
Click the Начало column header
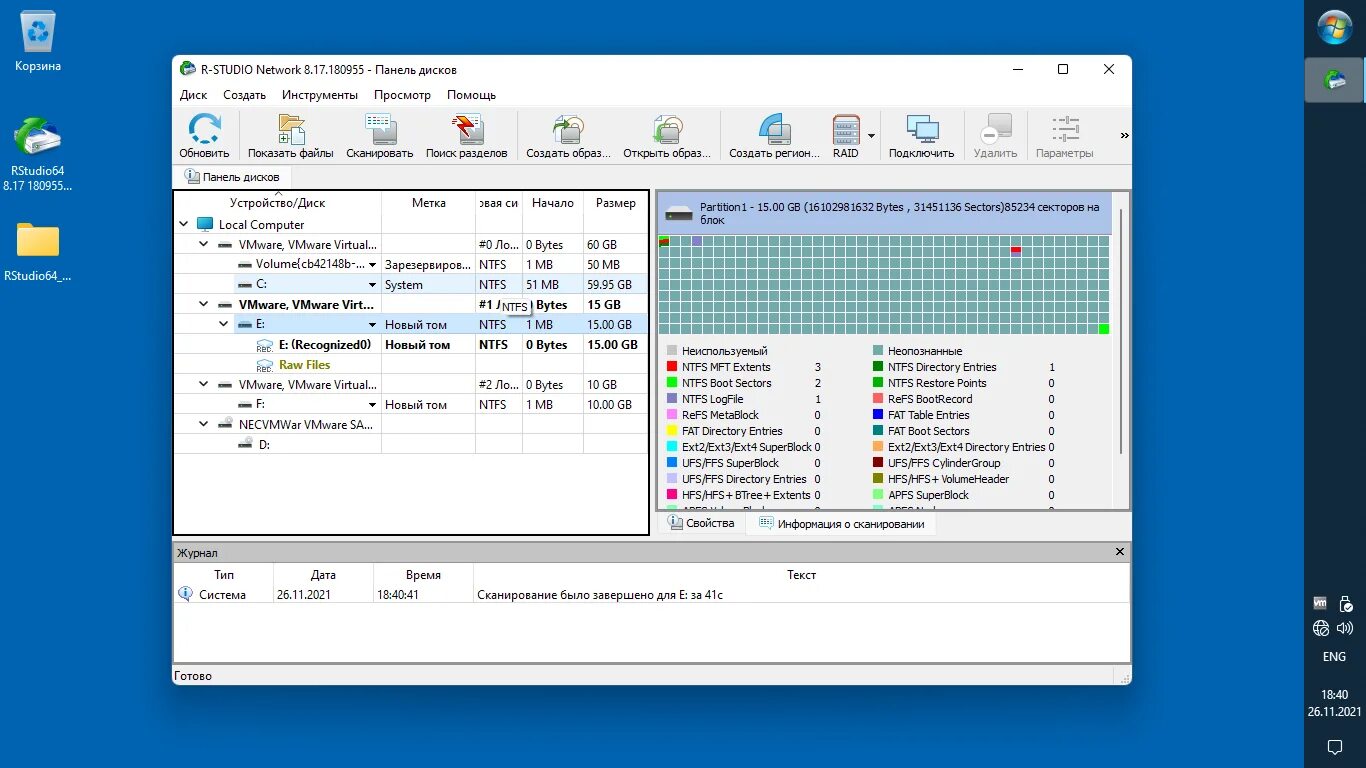(553, 203)
